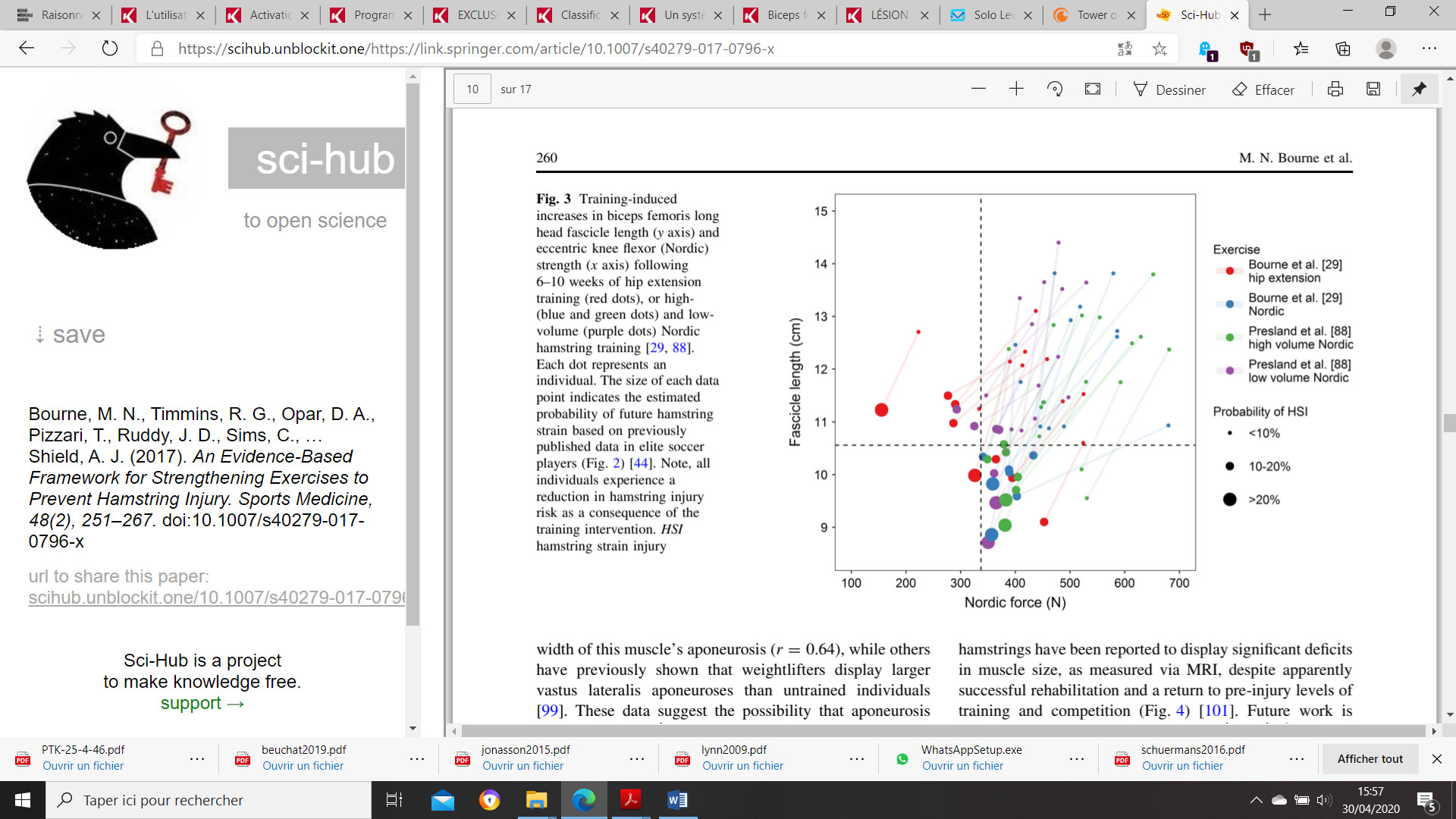Click the Afficher tout button
This screenshot has width=1456, height=819.
point(1370,758)
